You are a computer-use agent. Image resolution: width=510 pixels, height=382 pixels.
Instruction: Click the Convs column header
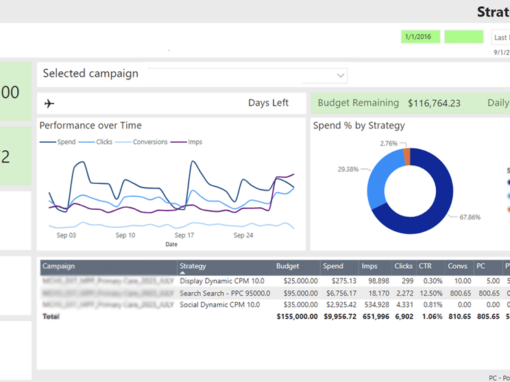coord(457,266)
